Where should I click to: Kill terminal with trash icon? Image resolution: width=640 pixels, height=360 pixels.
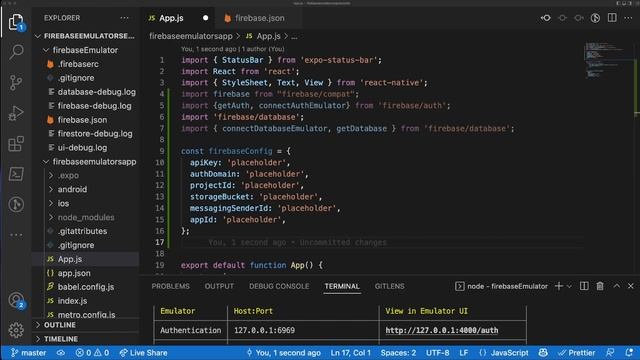[x=600, y=286]
